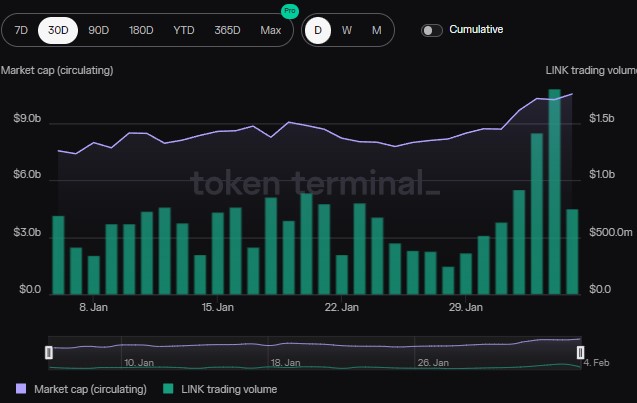637x403 pixels.
Task: Click the $1.5b right axis label
Action: [602, 119]
